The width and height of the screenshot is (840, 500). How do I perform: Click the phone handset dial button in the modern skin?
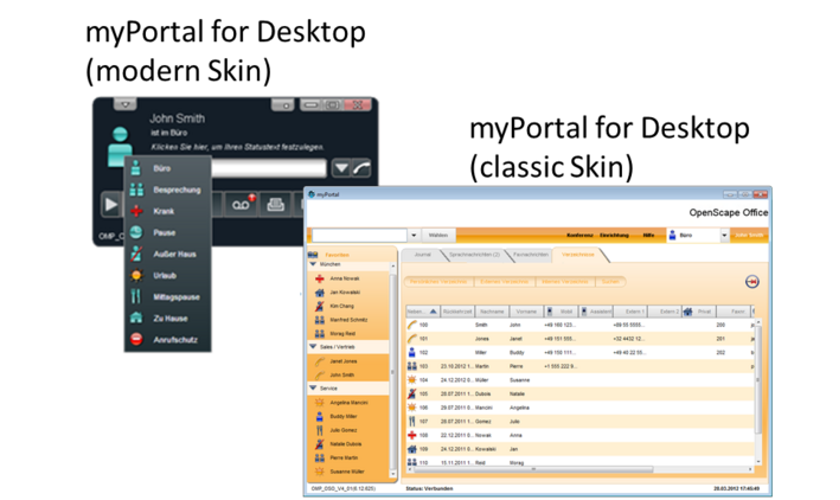362,168
